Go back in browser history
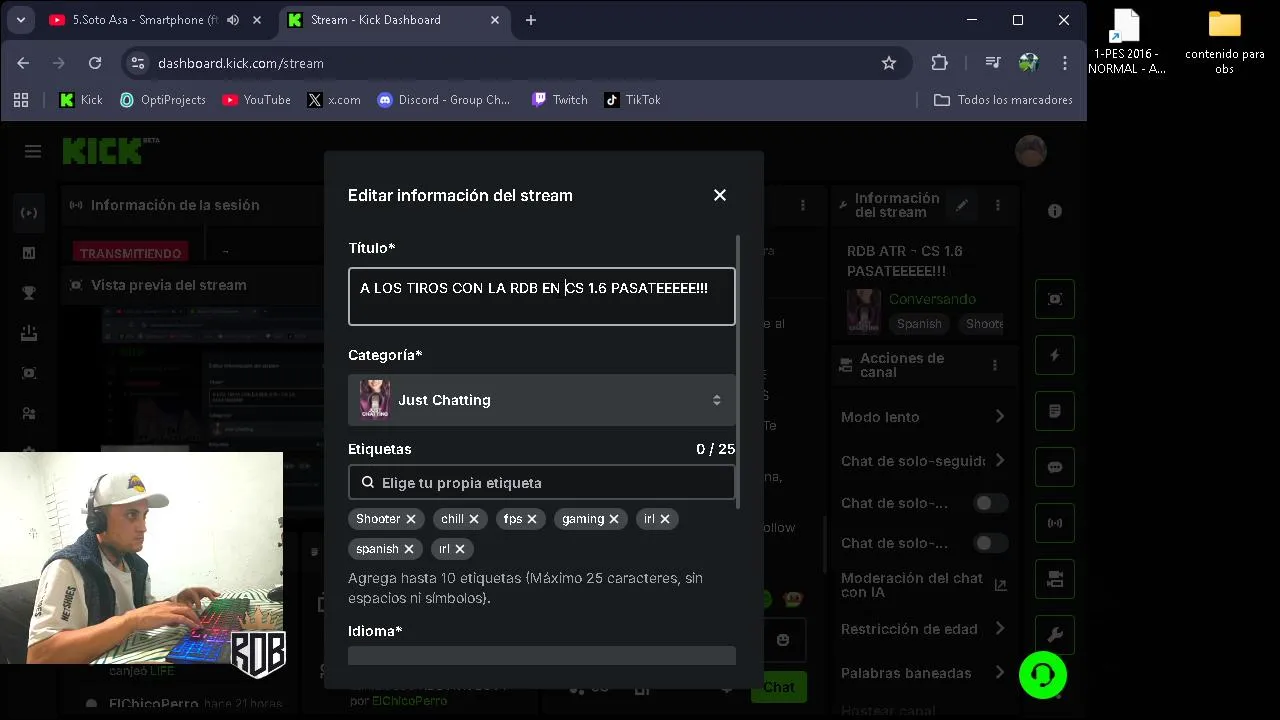1280x720 pixels. 23,63
